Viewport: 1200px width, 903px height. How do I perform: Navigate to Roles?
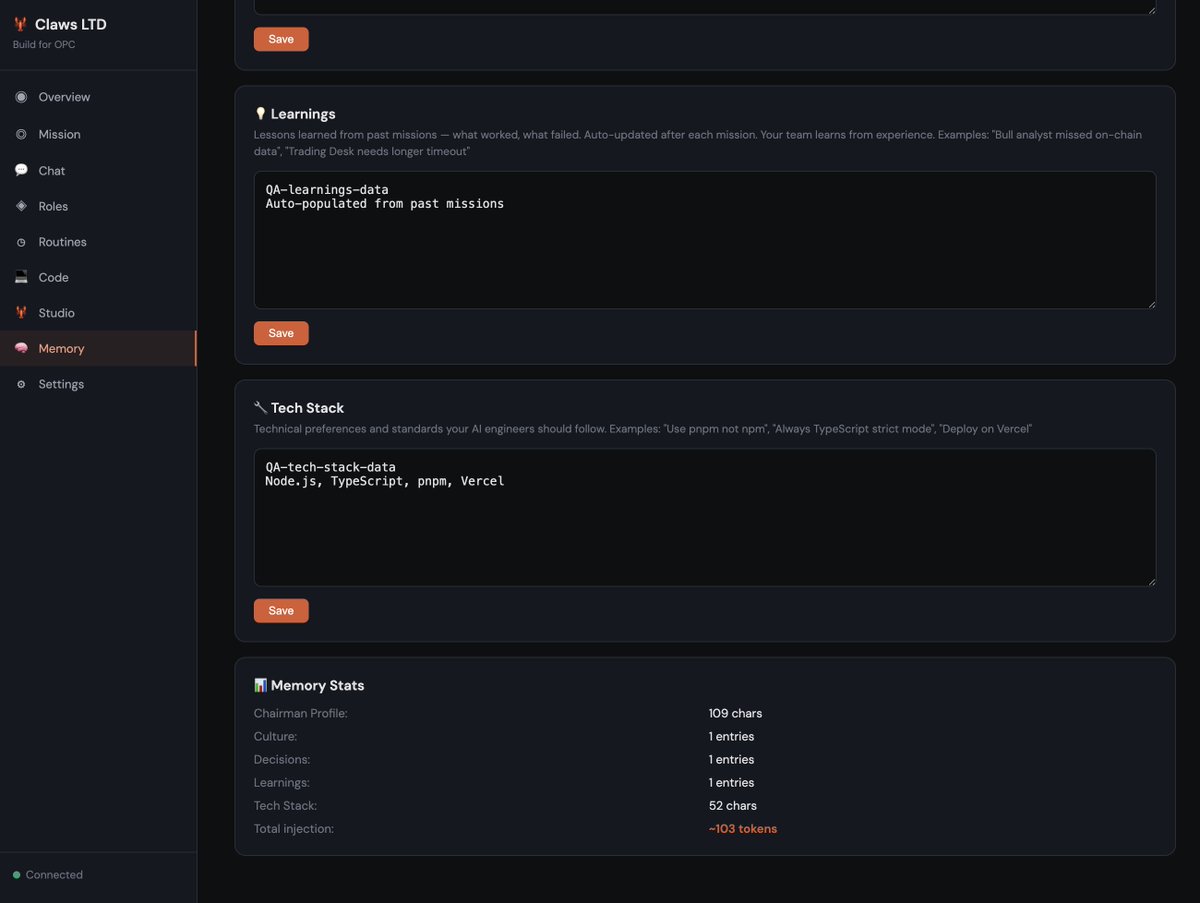(x=98, y=206)
